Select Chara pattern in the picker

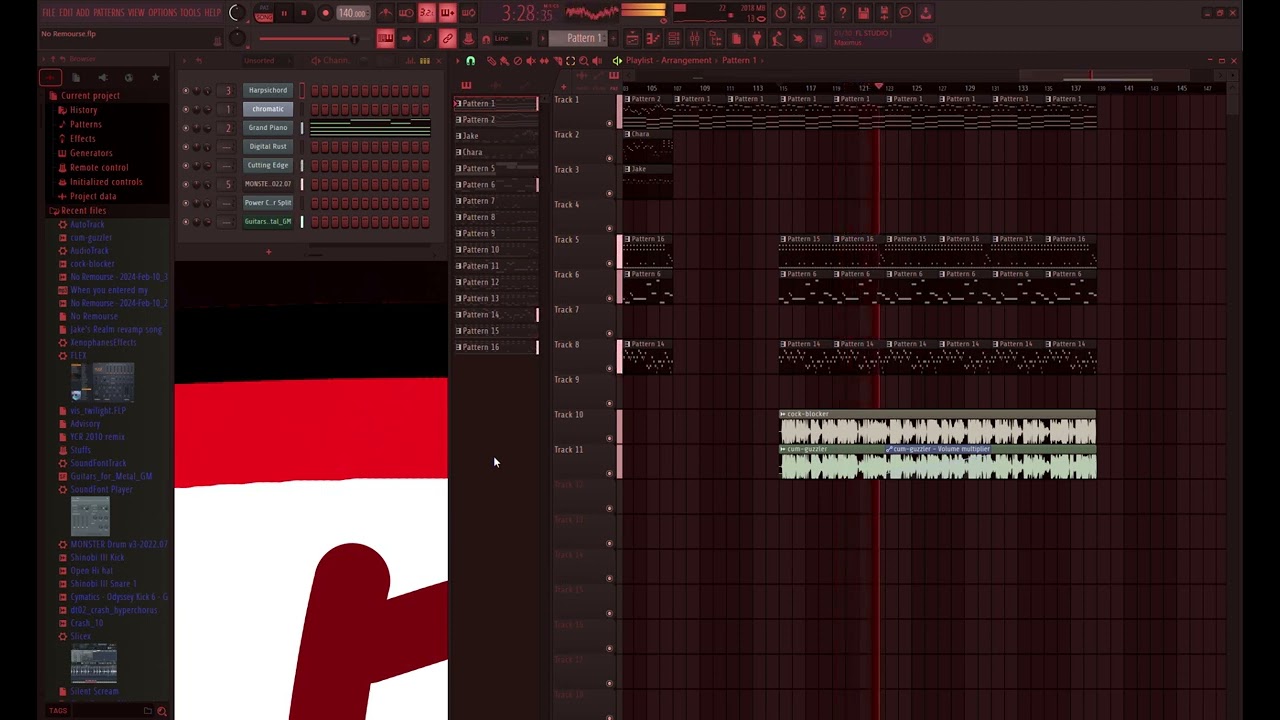point(497,152)
